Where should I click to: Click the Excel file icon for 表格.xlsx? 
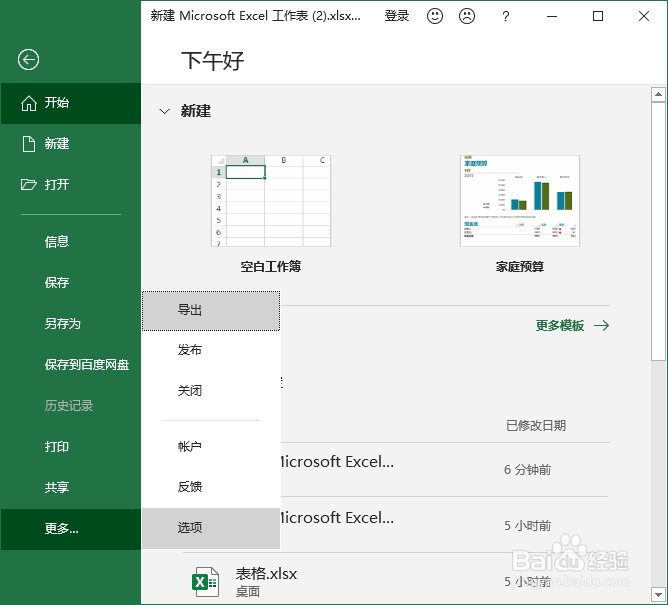205,581
